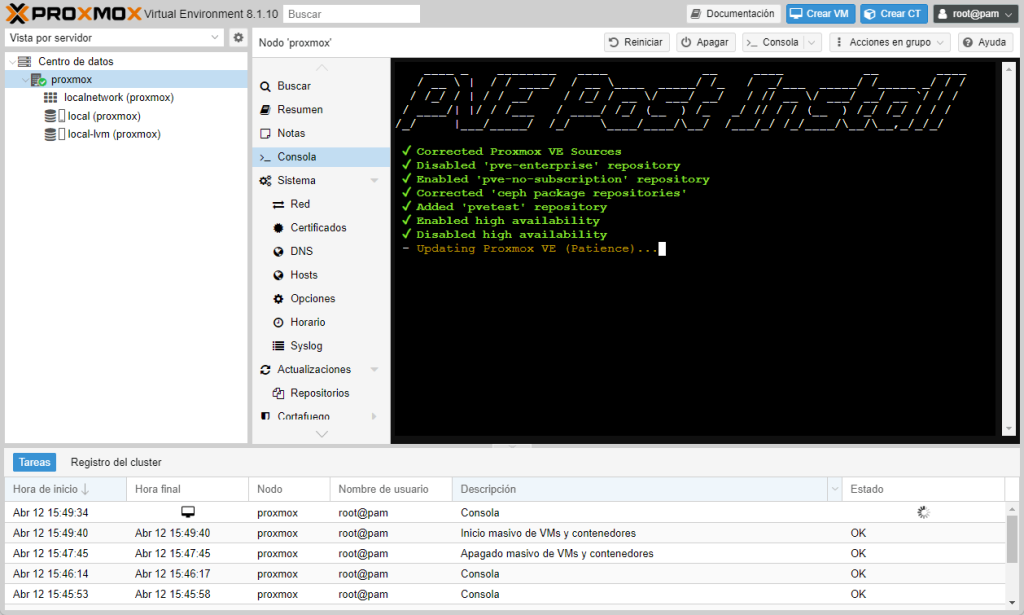This screenshot has width=1024, height=615.
Task: Open Vista por servidor view dropdown
Action: [x=115, y=38]
